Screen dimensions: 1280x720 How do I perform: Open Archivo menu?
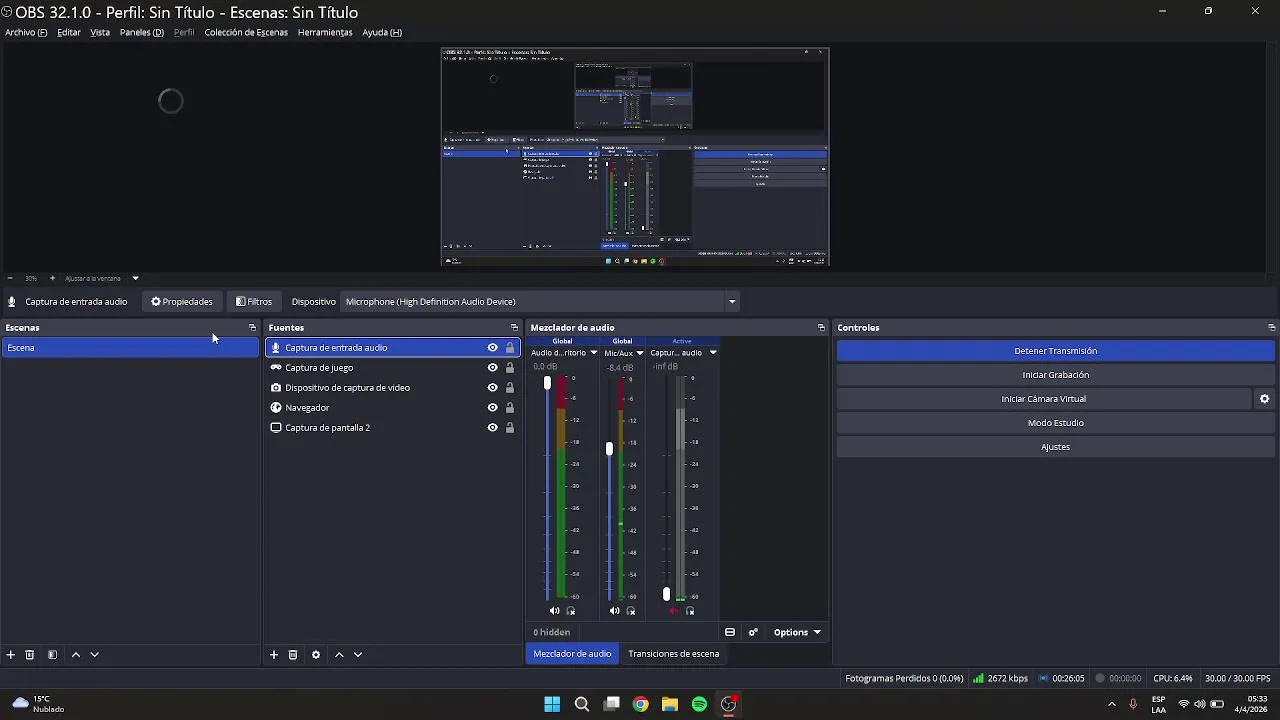point(26,32)
